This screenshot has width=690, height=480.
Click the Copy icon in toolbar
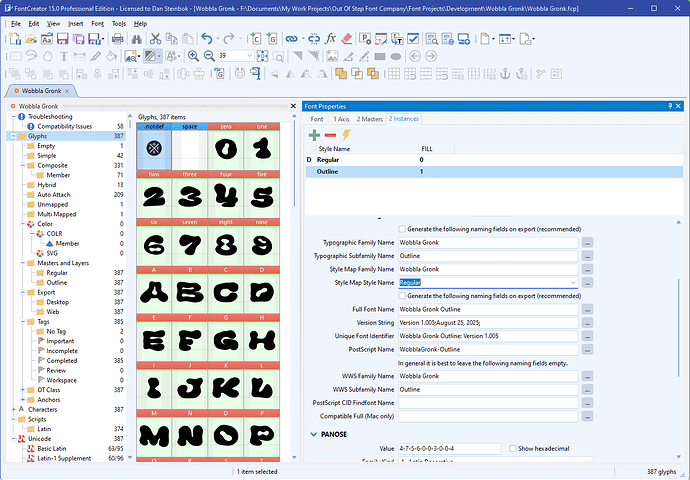coord(172,39)
